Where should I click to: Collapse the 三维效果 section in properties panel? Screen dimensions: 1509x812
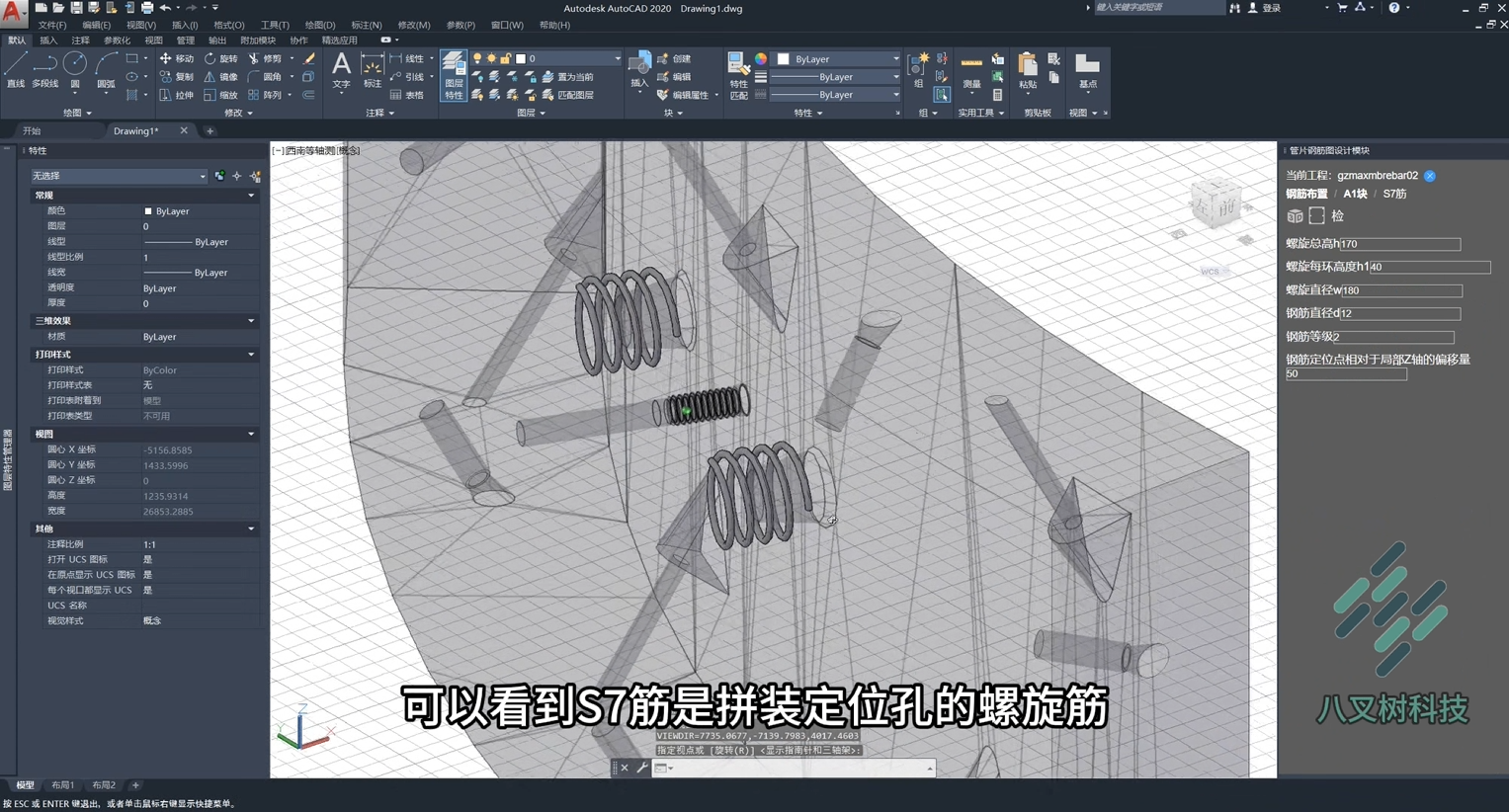(x=251, y=321)
